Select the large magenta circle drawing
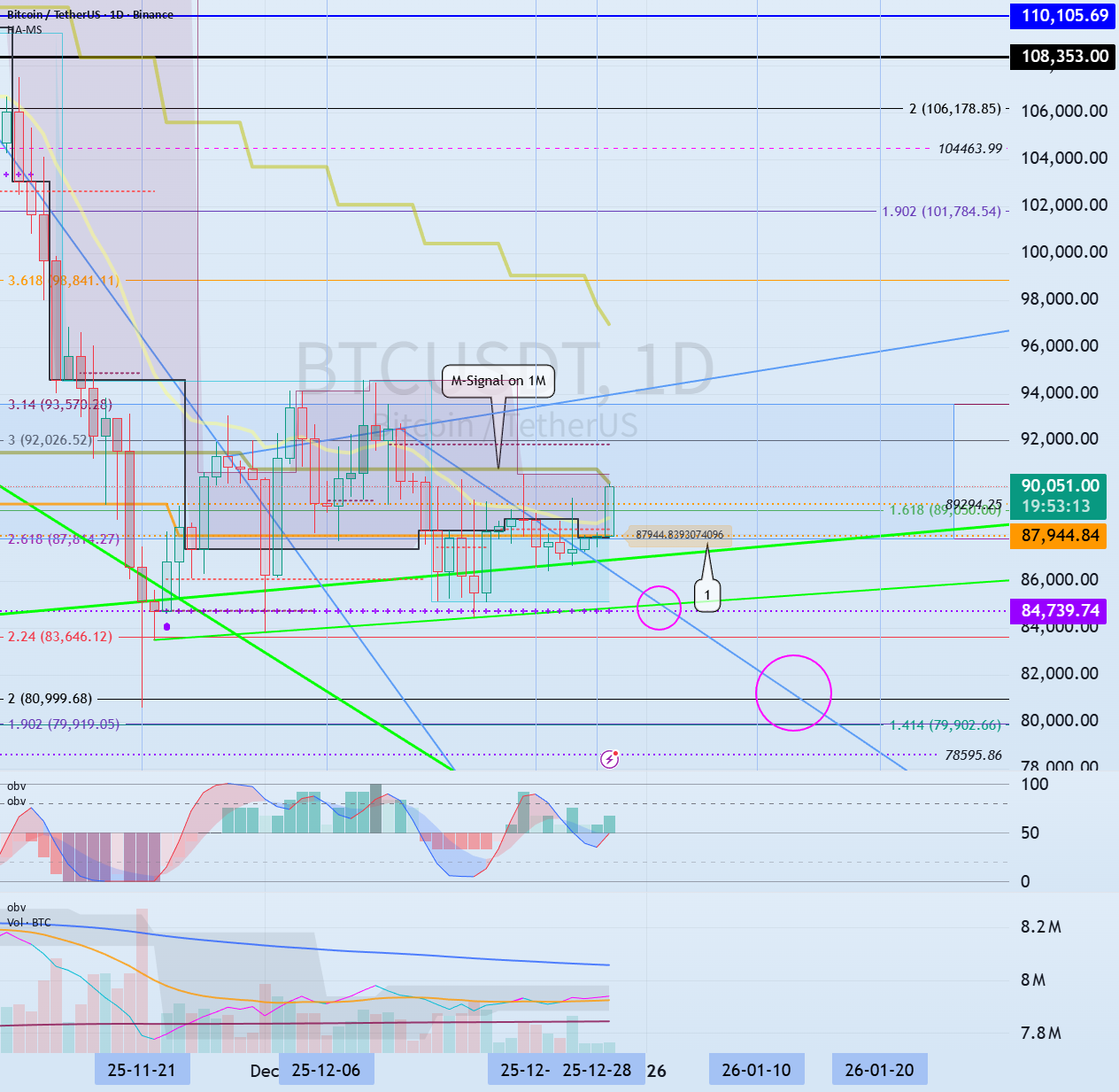Viewport: 1119px width, 1092px height. click(x=793, y=693)
